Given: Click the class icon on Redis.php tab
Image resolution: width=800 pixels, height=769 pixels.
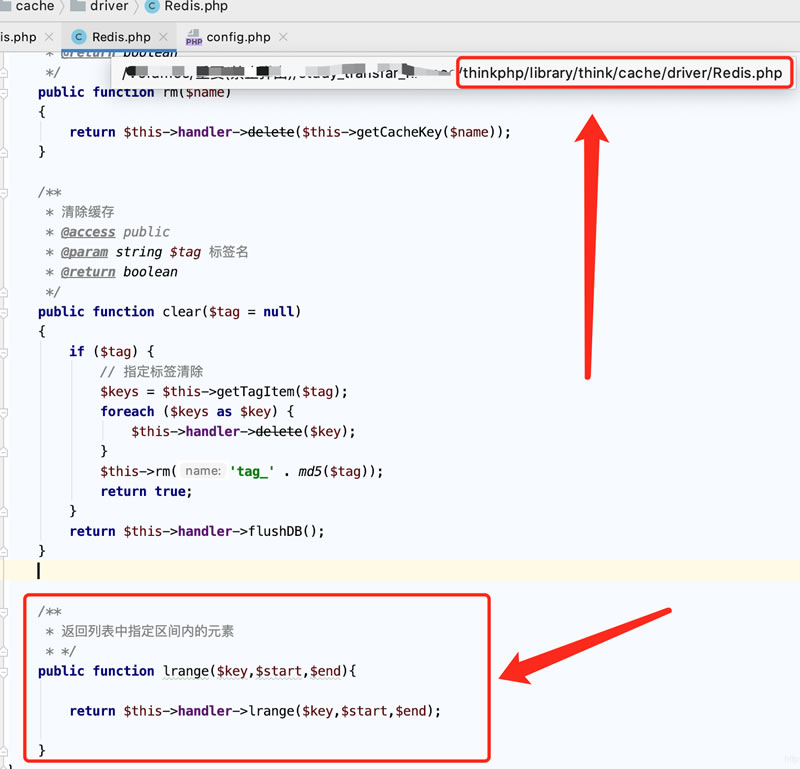Looking at the screenshot, I should coord(79,37).
